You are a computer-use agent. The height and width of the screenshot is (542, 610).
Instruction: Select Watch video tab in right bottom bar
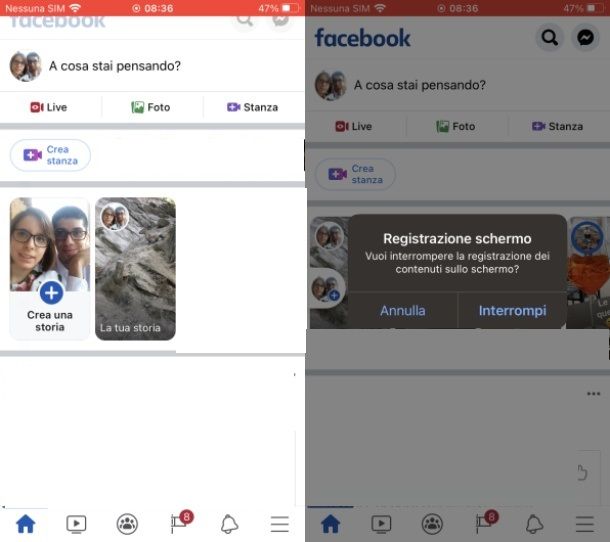[x=381, y=524]
